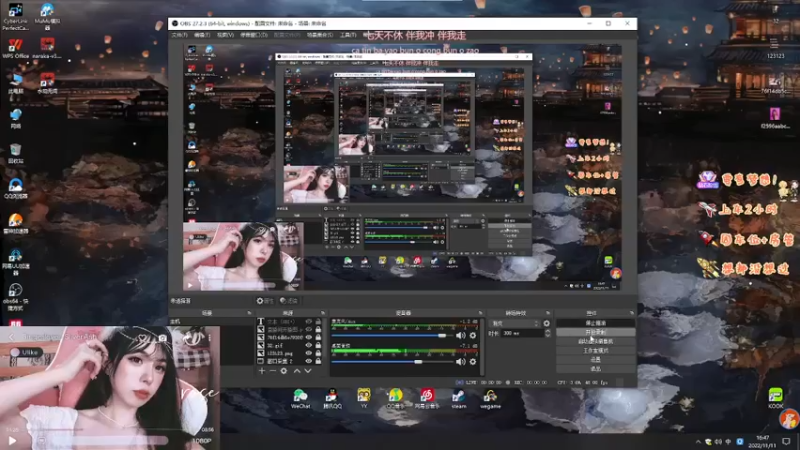Click the Start Recording button

pos(595,332)
